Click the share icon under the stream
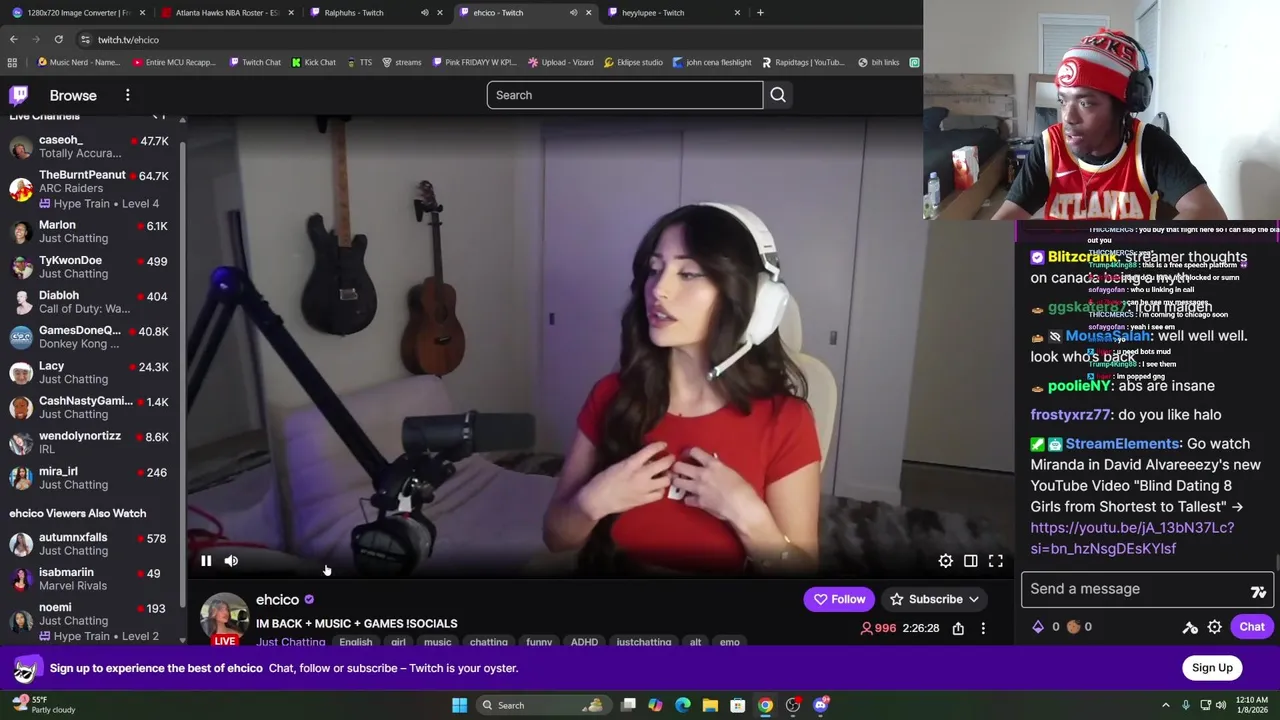This screenshot has height=720, width=1280. click(958, 628)
